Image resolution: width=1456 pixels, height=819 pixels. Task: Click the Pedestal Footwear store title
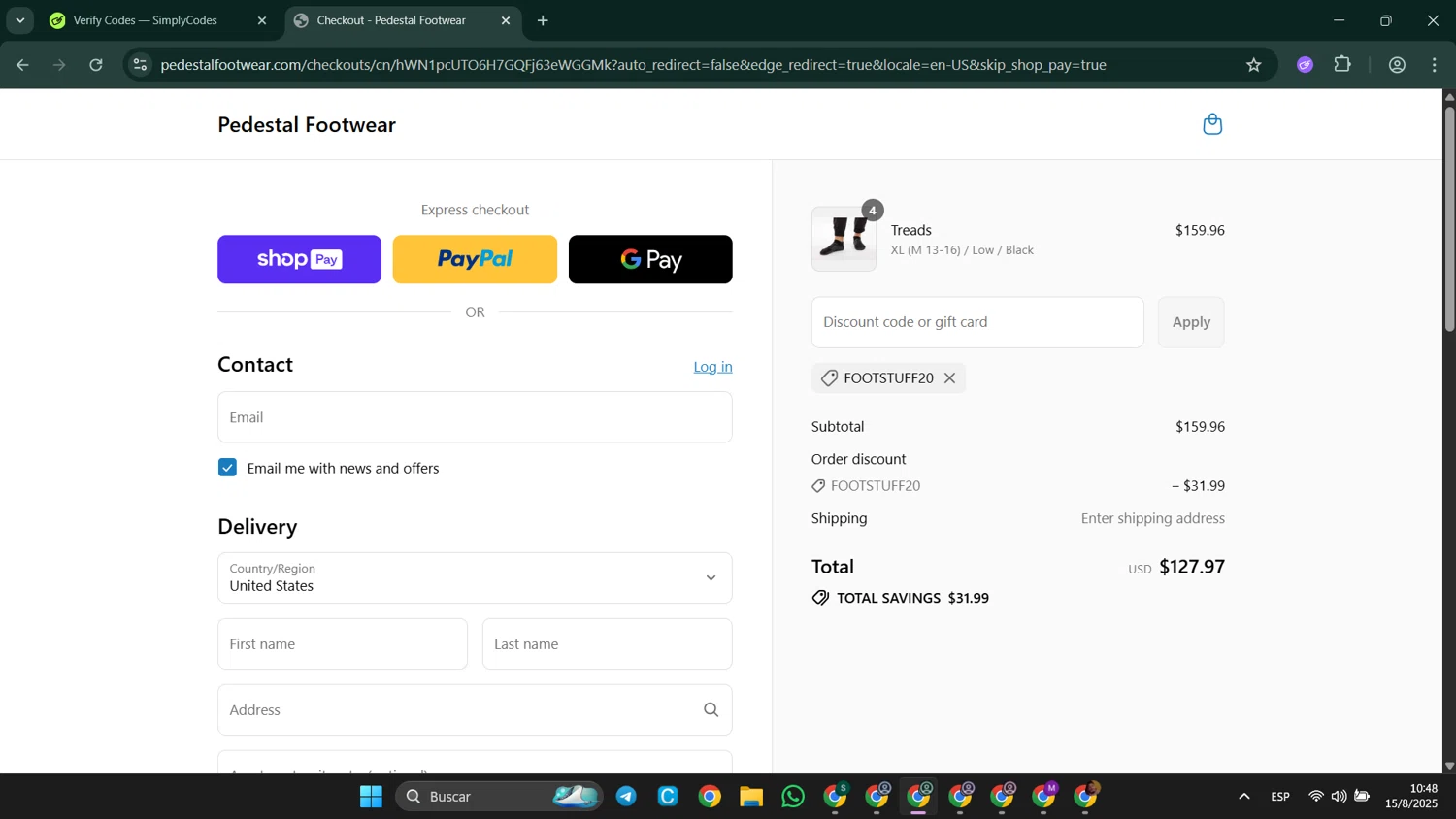307,125
